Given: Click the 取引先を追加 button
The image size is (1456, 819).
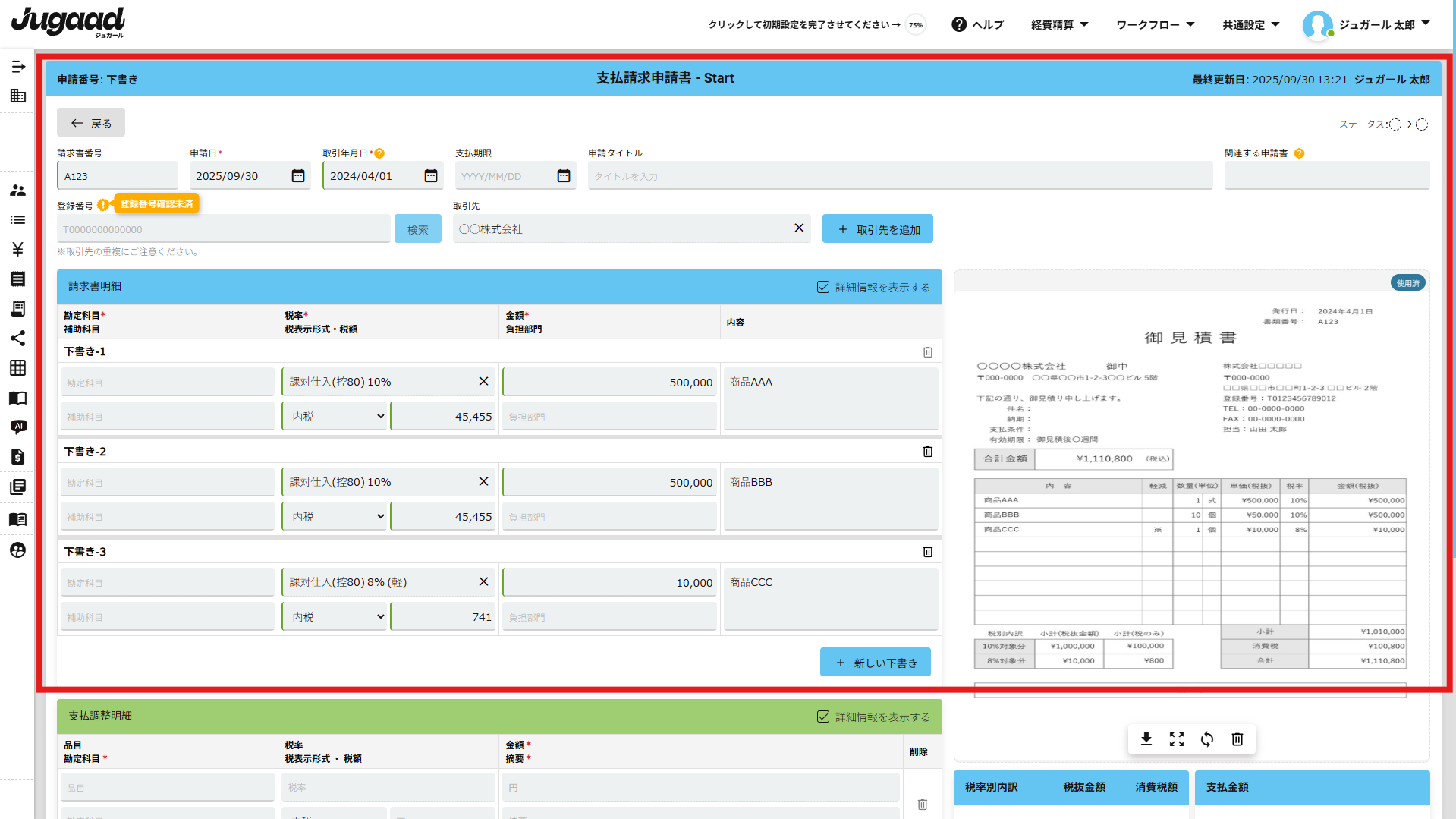Looking at the screenshot, I should coord(878,229).
